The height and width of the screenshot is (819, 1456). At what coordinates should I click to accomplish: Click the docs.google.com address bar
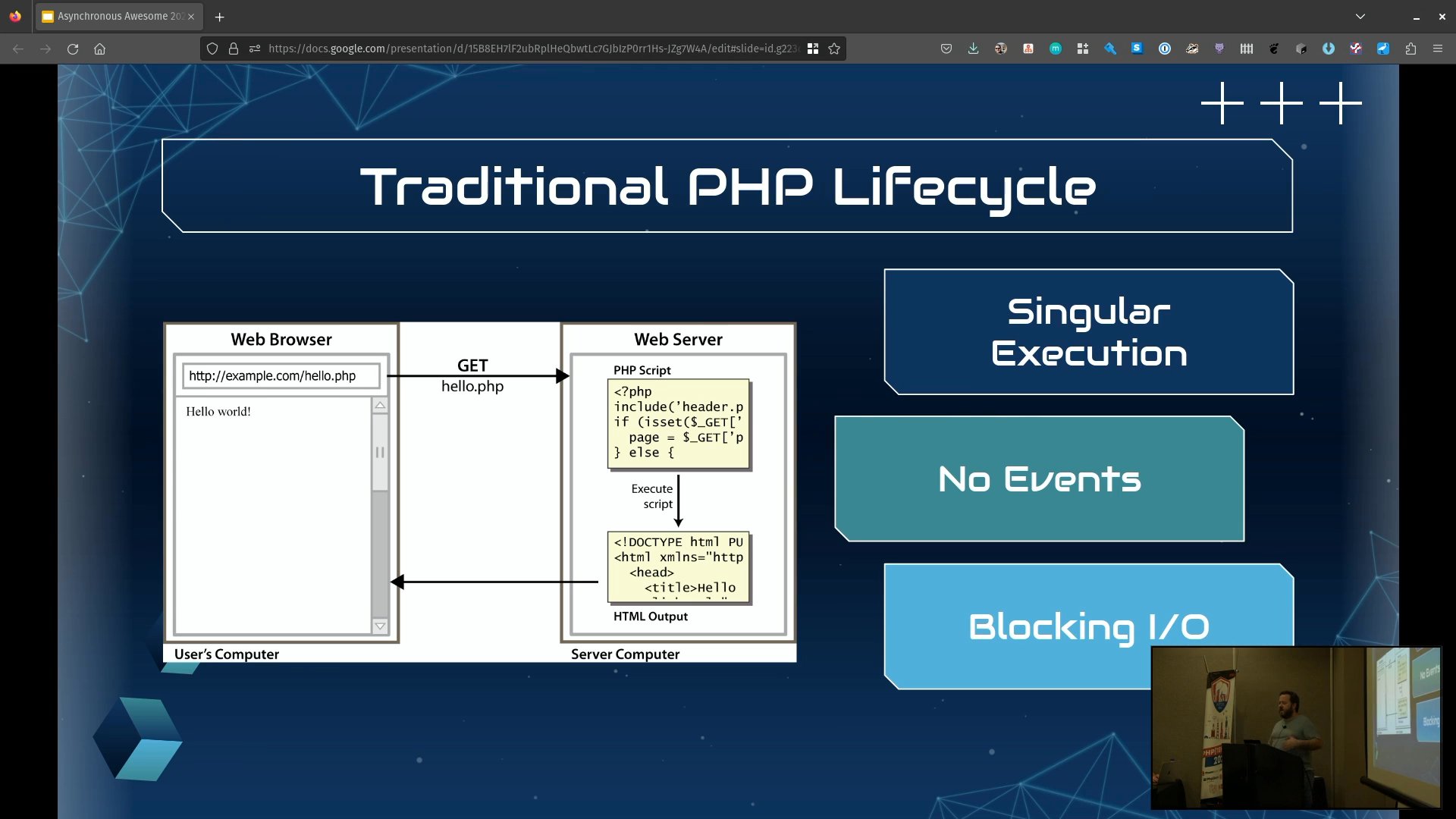point(531,49)
